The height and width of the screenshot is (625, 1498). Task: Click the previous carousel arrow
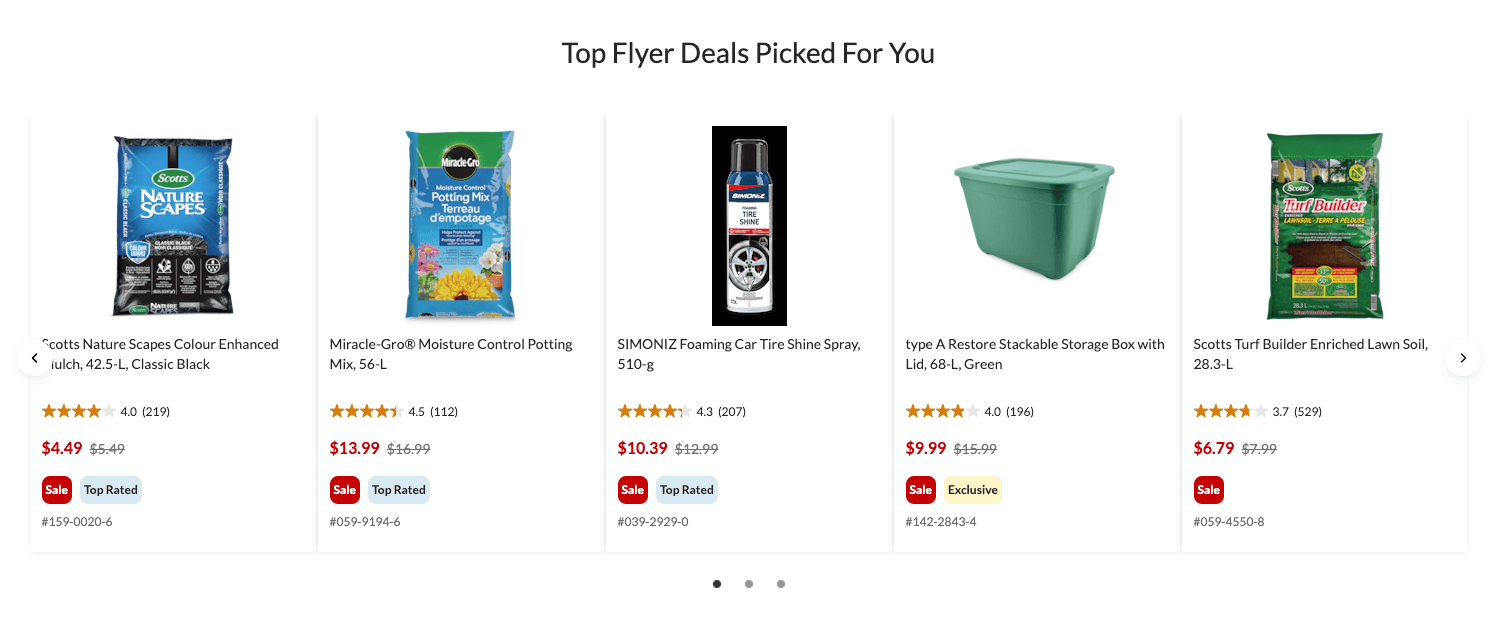point(35,358)
